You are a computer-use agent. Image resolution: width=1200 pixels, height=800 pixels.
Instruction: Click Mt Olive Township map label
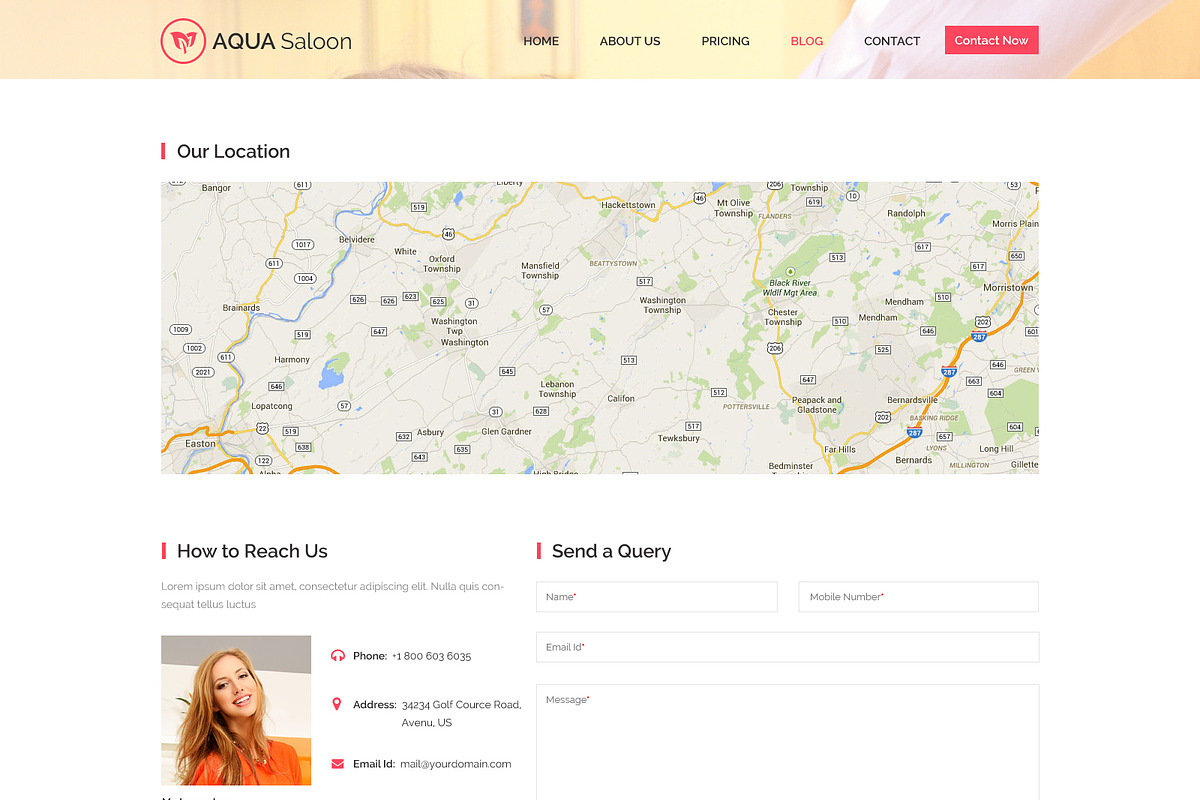(733, 208)
